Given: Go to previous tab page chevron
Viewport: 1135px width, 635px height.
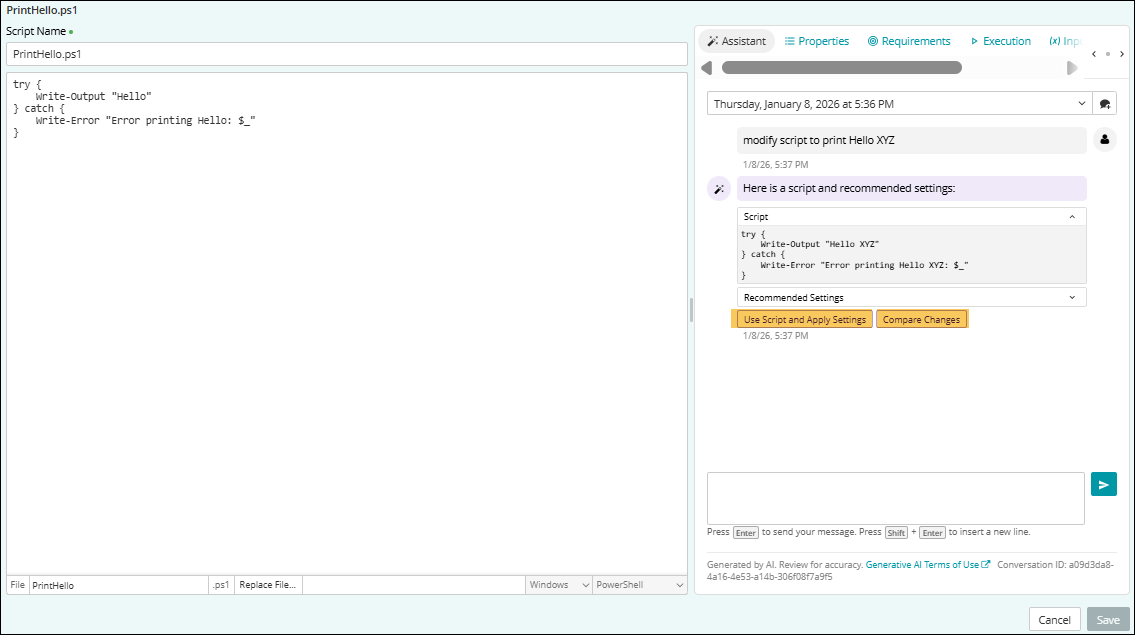Looking at the screenshot, I should 1094,54.
